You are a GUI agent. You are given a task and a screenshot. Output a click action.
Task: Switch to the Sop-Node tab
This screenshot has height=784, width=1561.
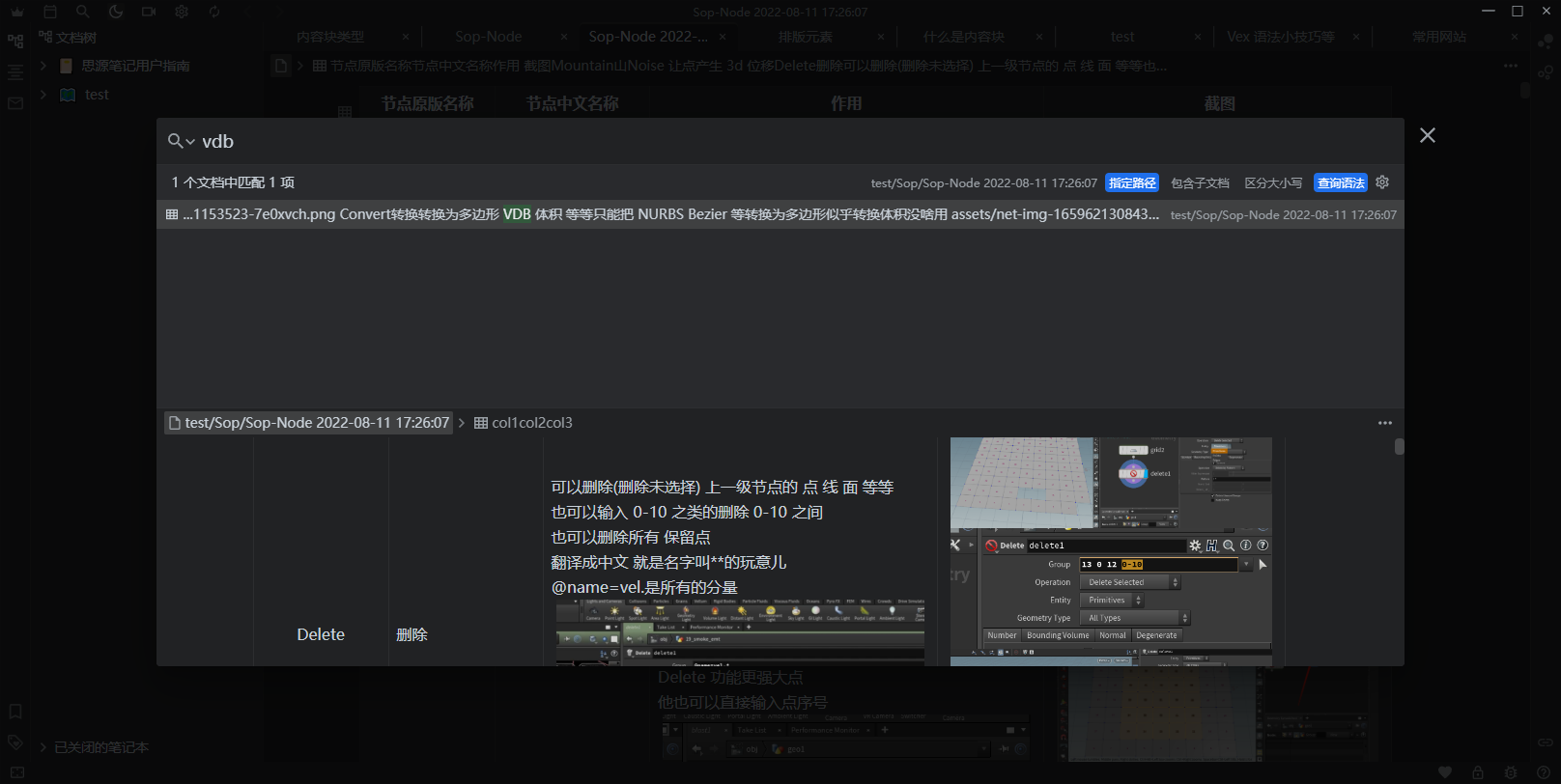pos(489,37)
